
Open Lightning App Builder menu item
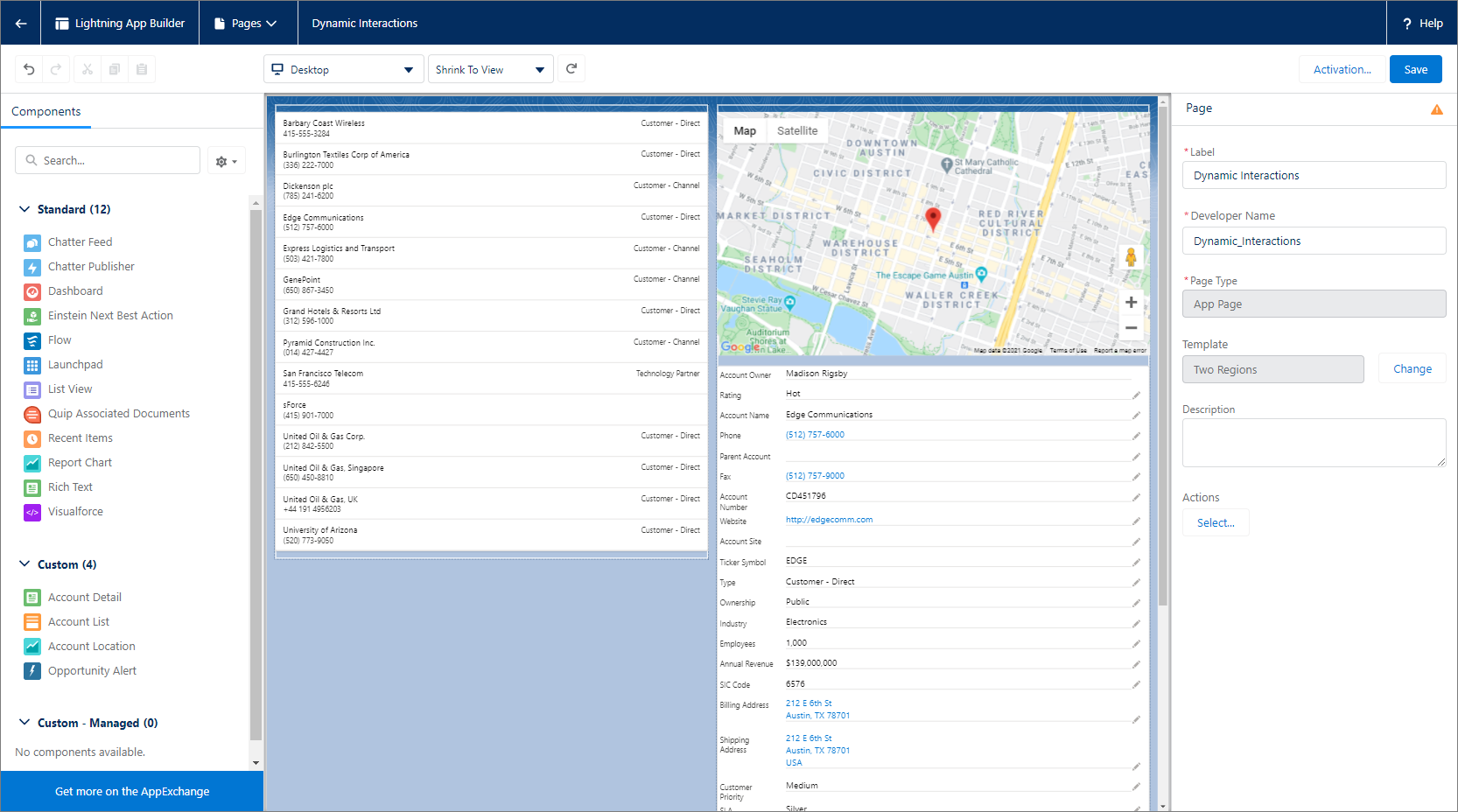pos(120,24)
